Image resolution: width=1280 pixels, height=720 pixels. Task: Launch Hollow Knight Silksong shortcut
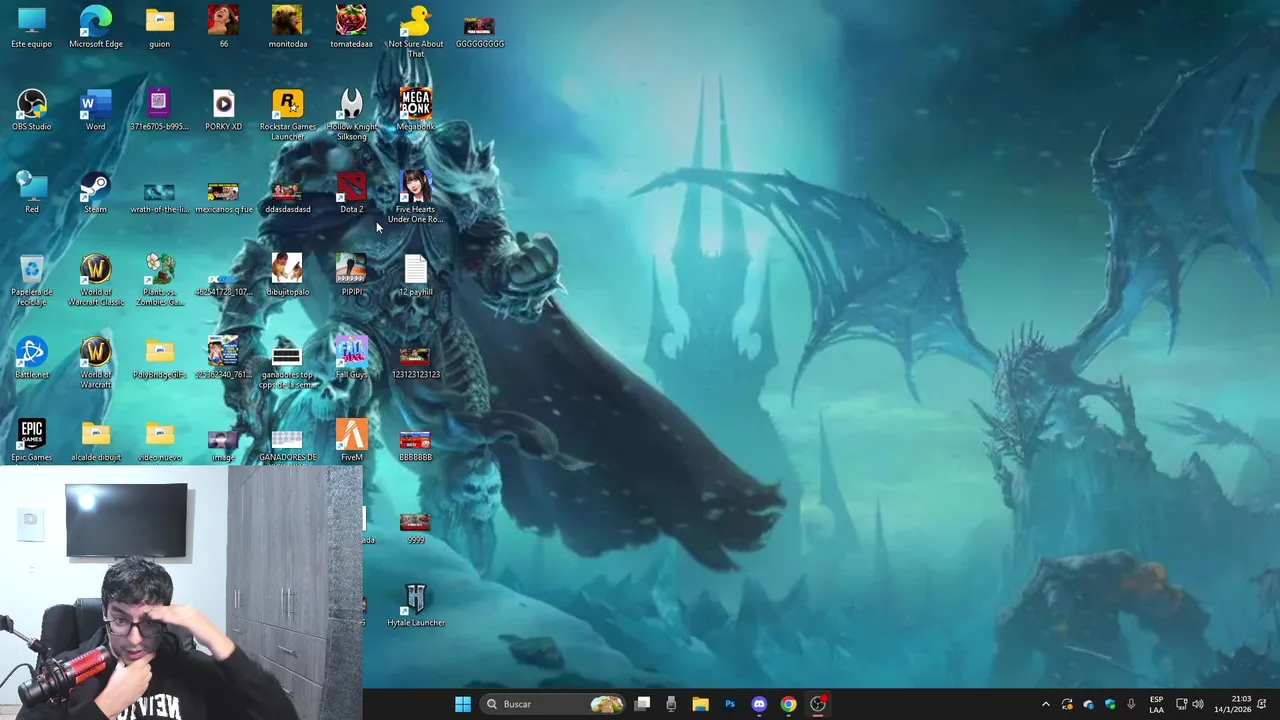point(351,114)
